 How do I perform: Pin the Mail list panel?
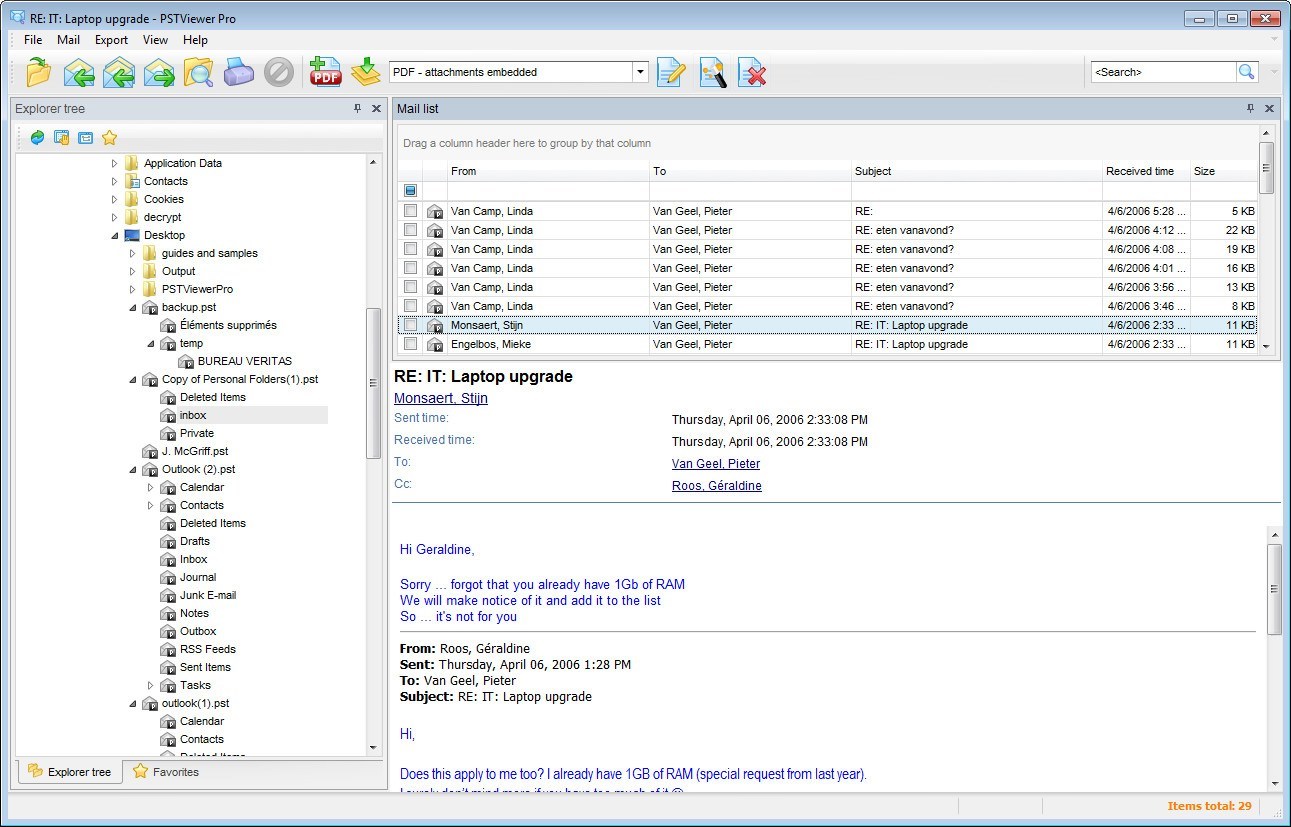tap(1250, 108)
